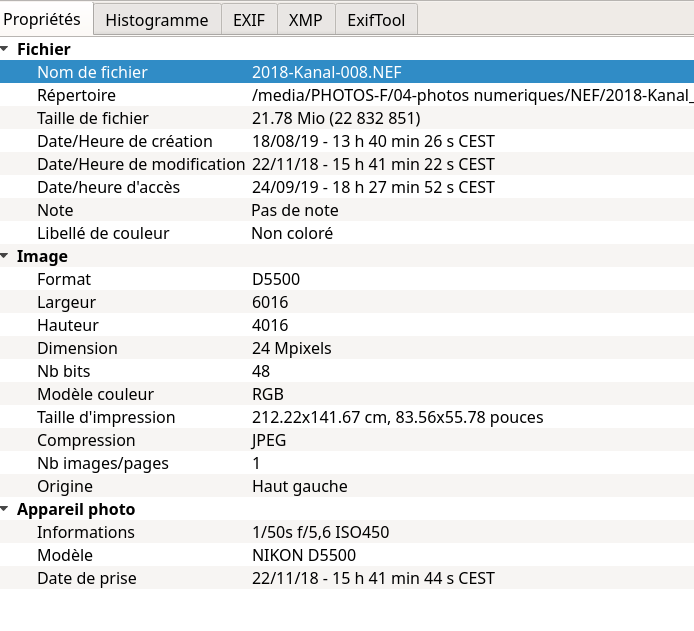
Task: Open the XMP tab
Action: (x=306, y=20)
